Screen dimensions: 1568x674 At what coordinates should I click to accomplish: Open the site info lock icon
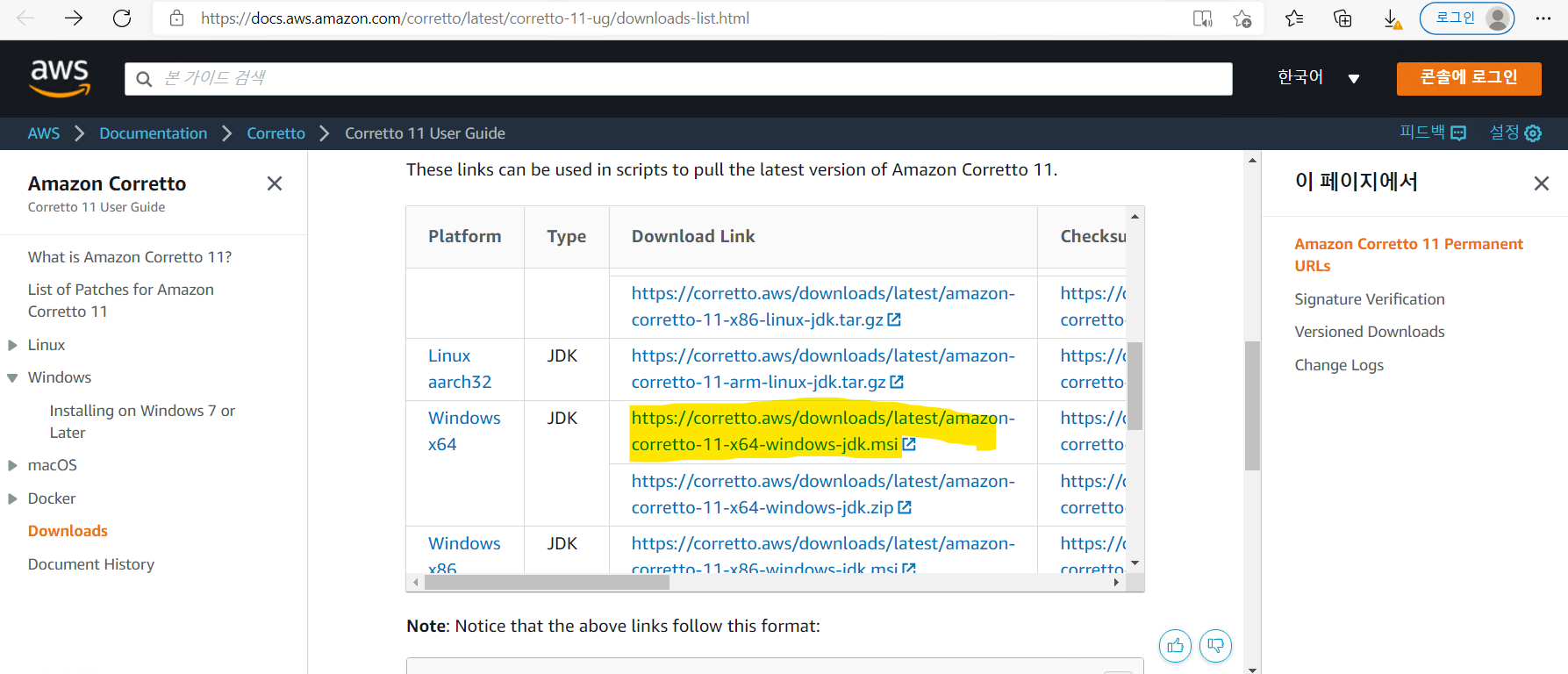click(x=176, y=18)
